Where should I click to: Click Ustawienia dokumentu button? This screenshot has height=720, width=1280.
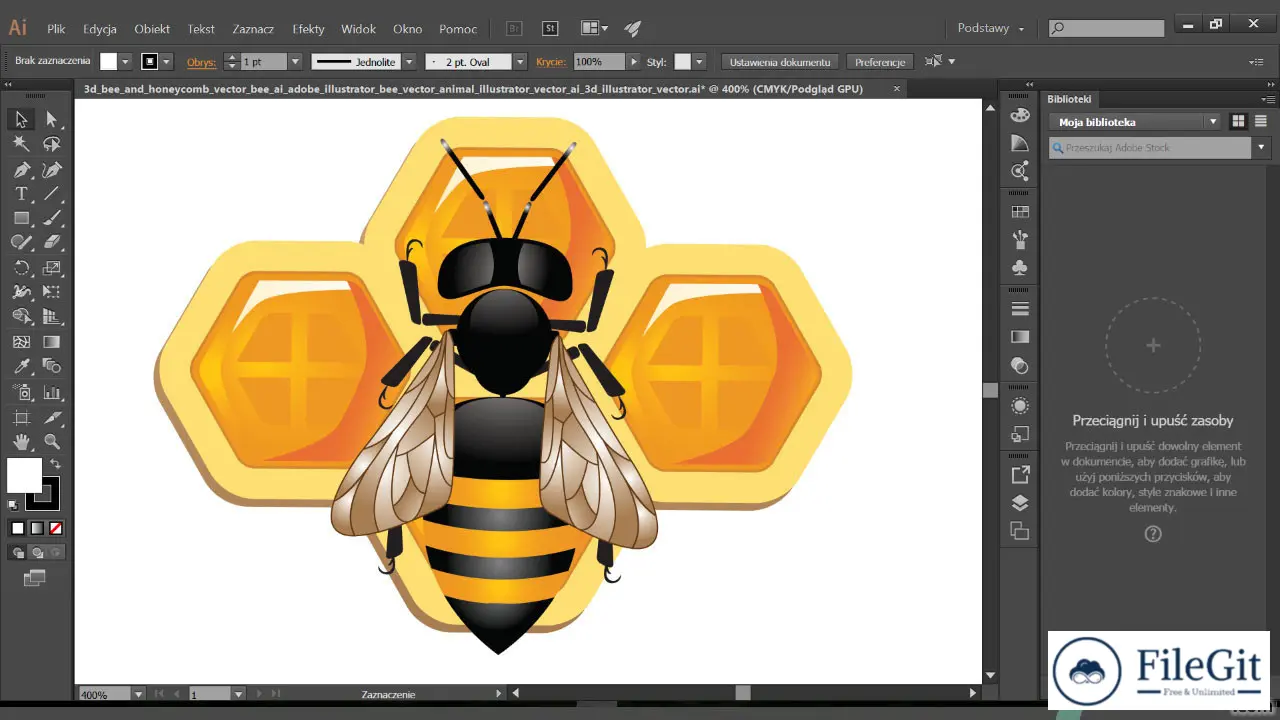point(780,62)
